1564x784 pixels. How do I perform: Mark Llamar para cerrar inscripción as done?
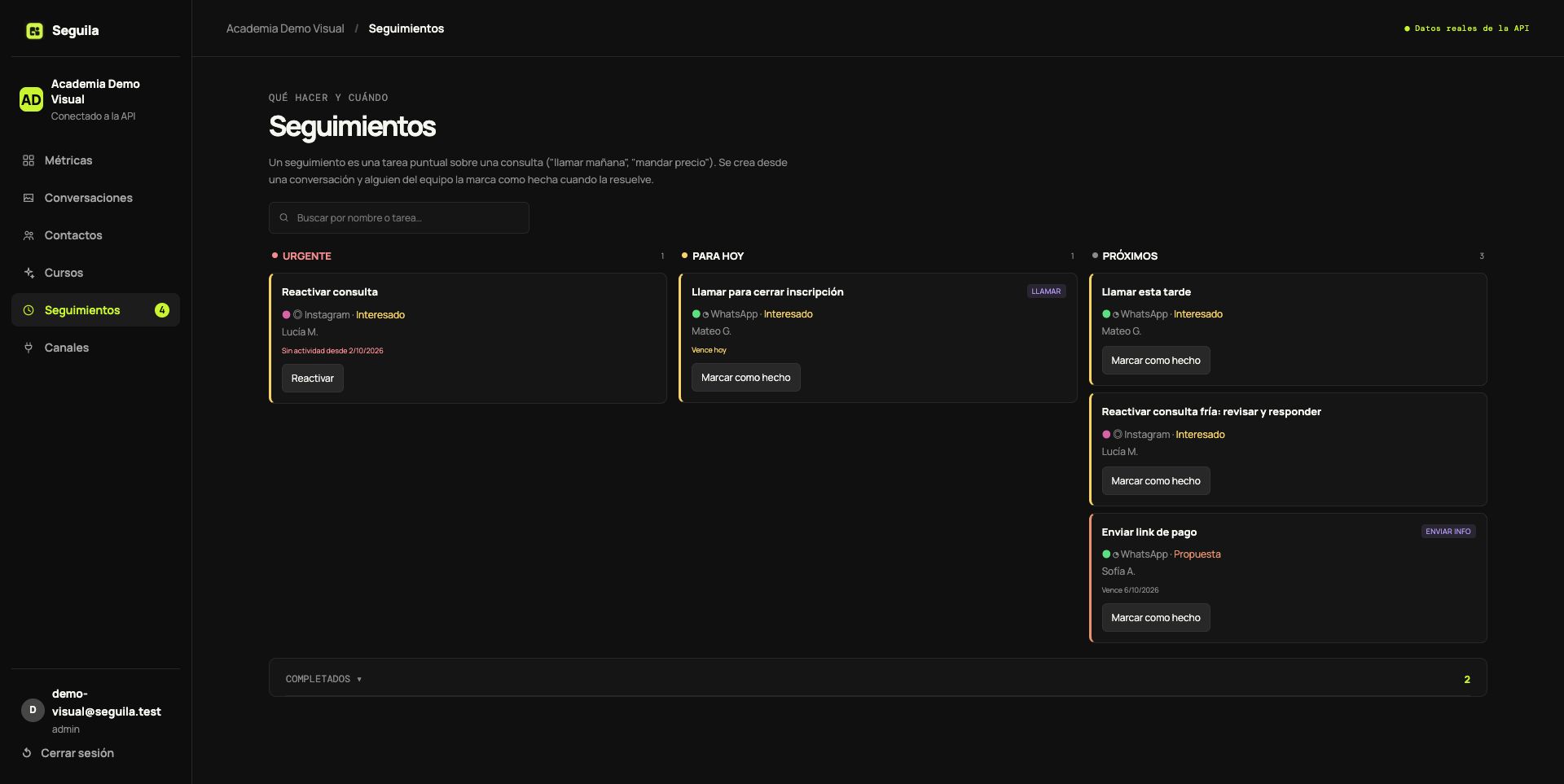tap(746, 378)
